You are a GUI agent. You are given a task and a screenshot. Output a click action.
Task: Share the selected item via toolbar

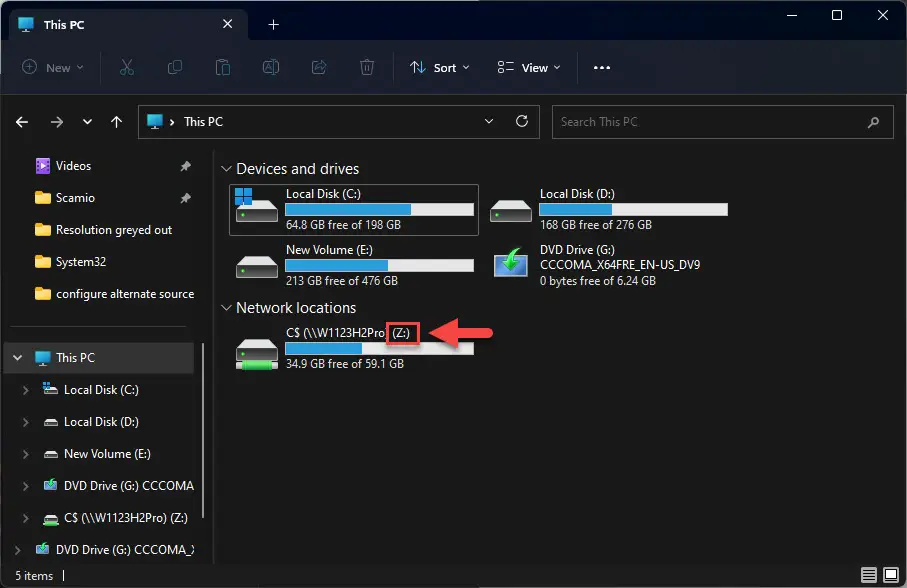click(318, 67)
